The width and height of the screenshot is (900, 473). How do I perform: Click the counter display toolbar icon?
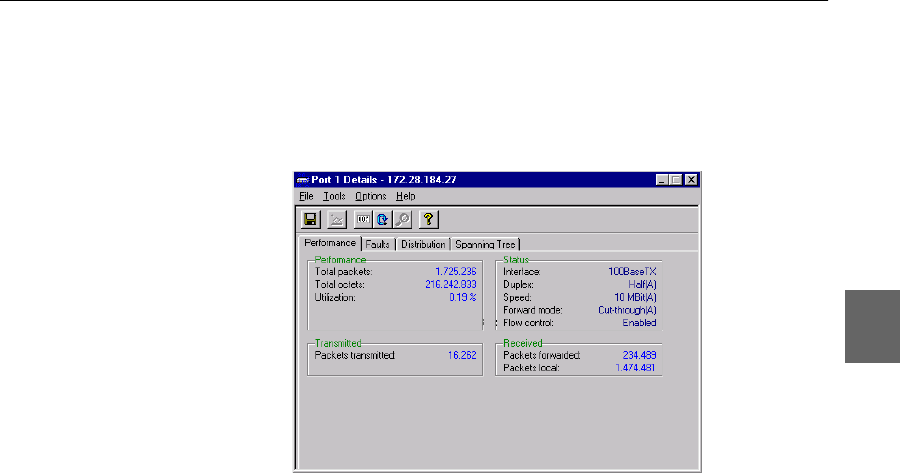(x=363, y=220)
